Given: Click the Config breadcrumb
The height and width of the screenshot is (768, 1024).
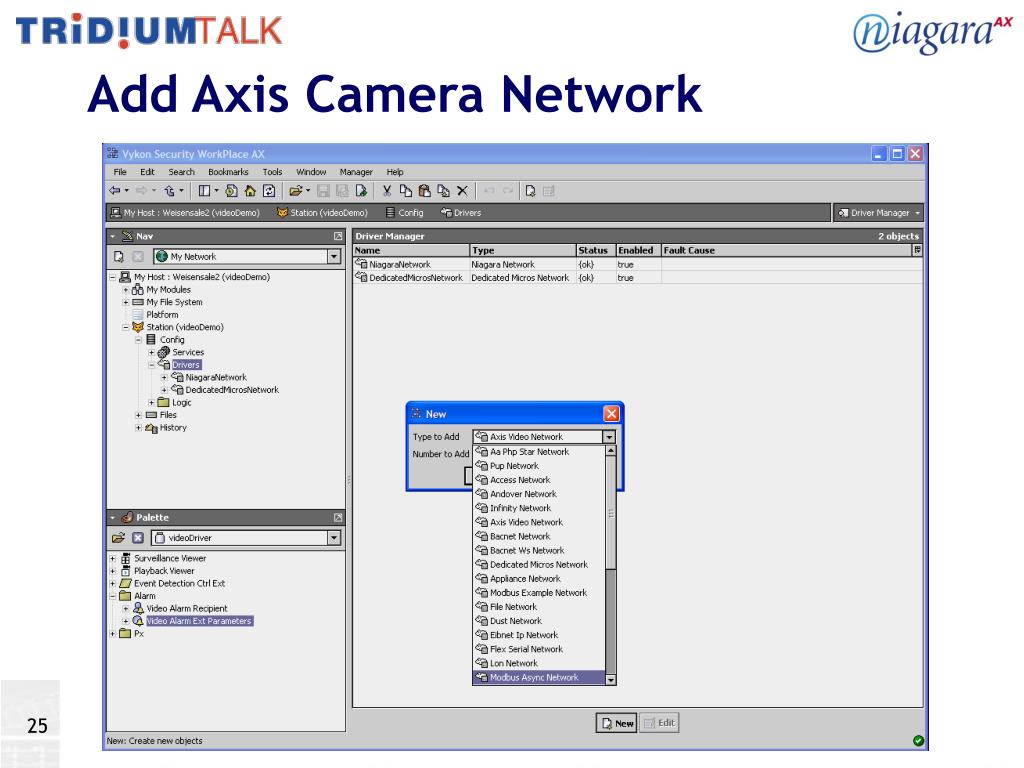Looking at the screenshot, I should (404, 212).
